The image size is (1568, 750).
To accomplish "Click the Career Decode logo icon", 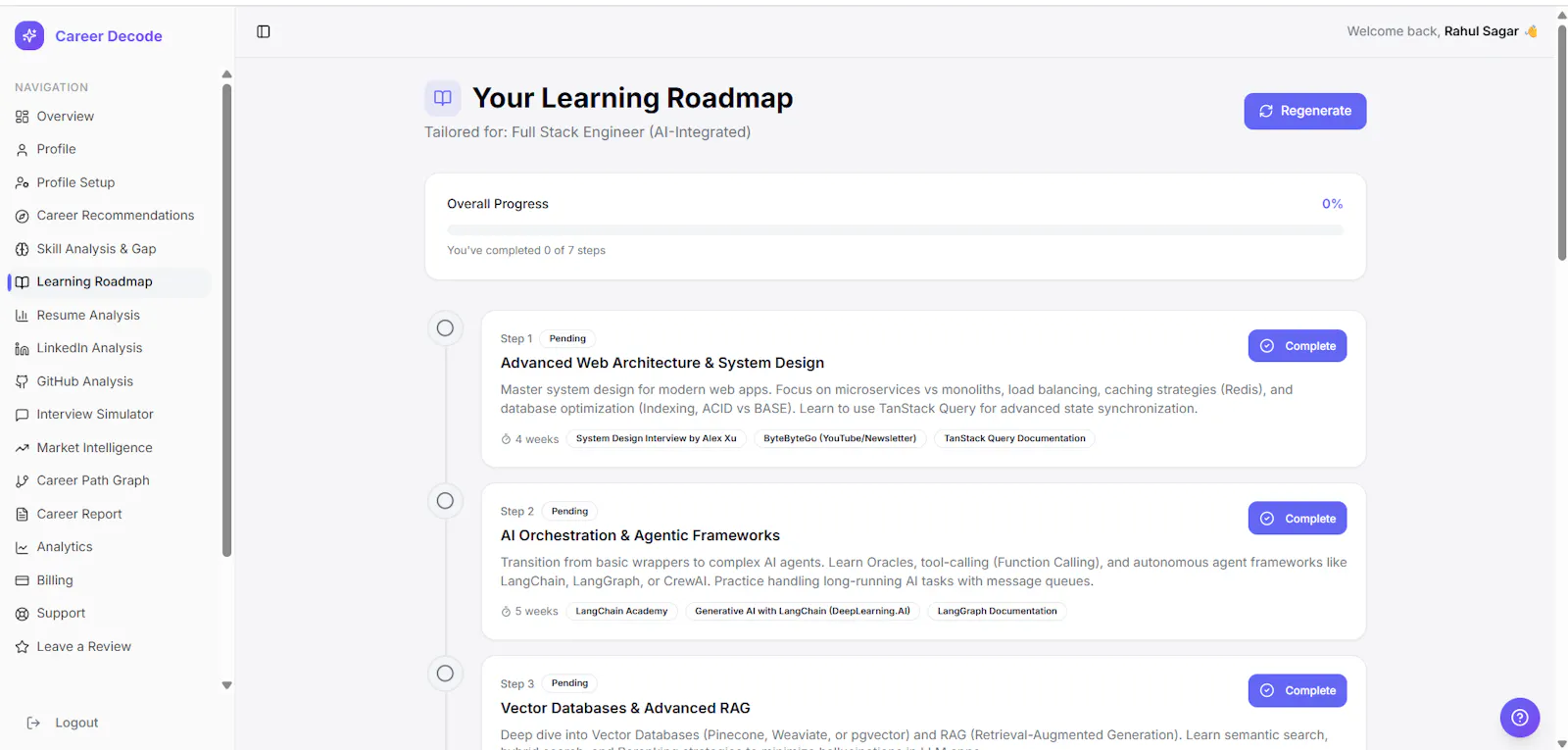I will [29, 36].
